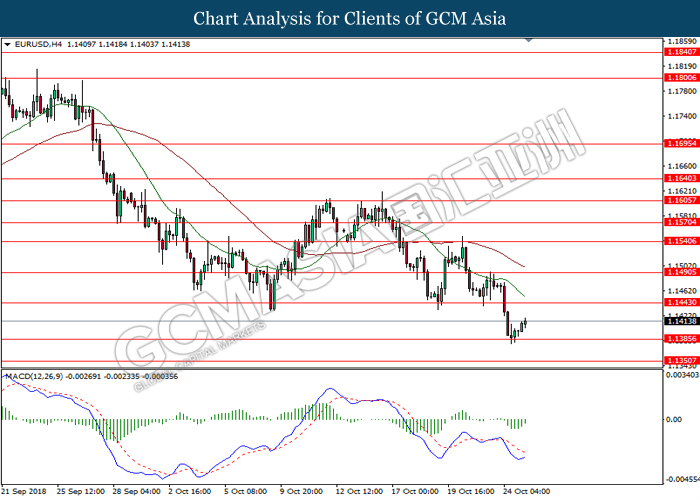Click the 1.17400 price axis value

pos(682,116)
